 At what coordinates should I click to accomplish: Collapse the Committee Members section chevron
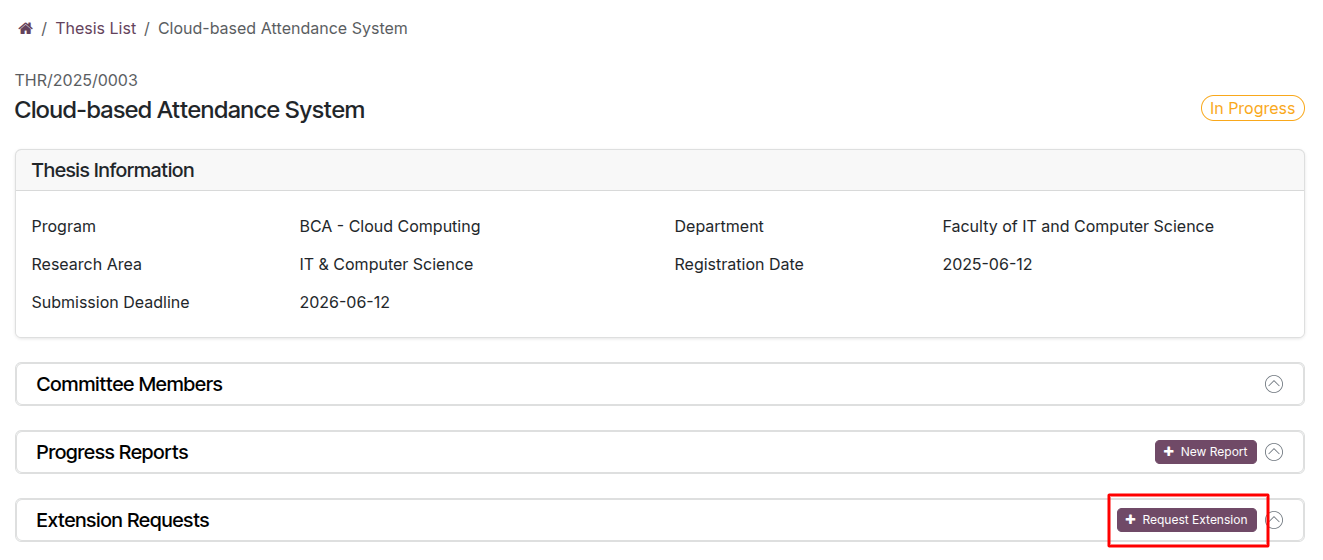click(x=1274, y=384)
